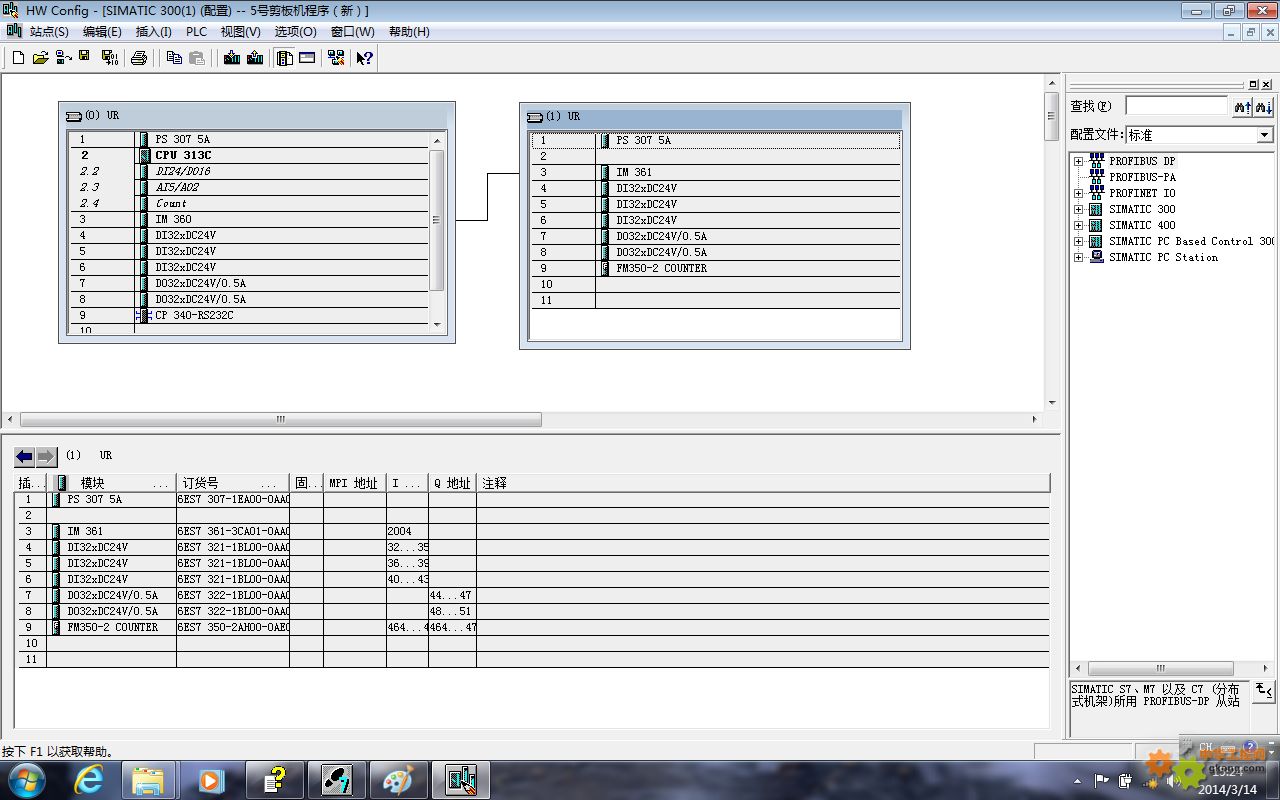Click the Open folder toolbar icon
Screen dimensions: 1280x800
tap(40, 58)
